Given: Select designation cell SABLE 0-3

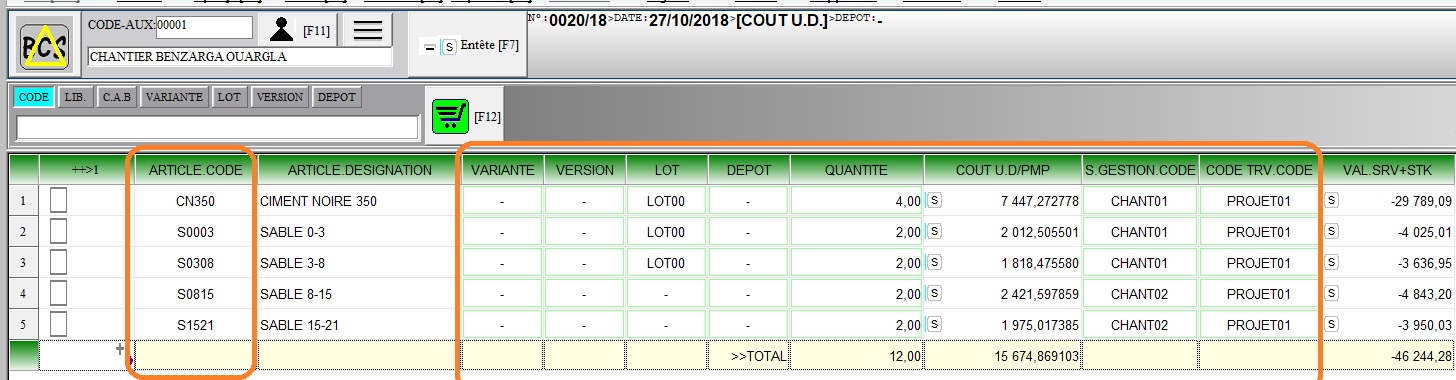Looking at the screenshot, I should [360, 232].
